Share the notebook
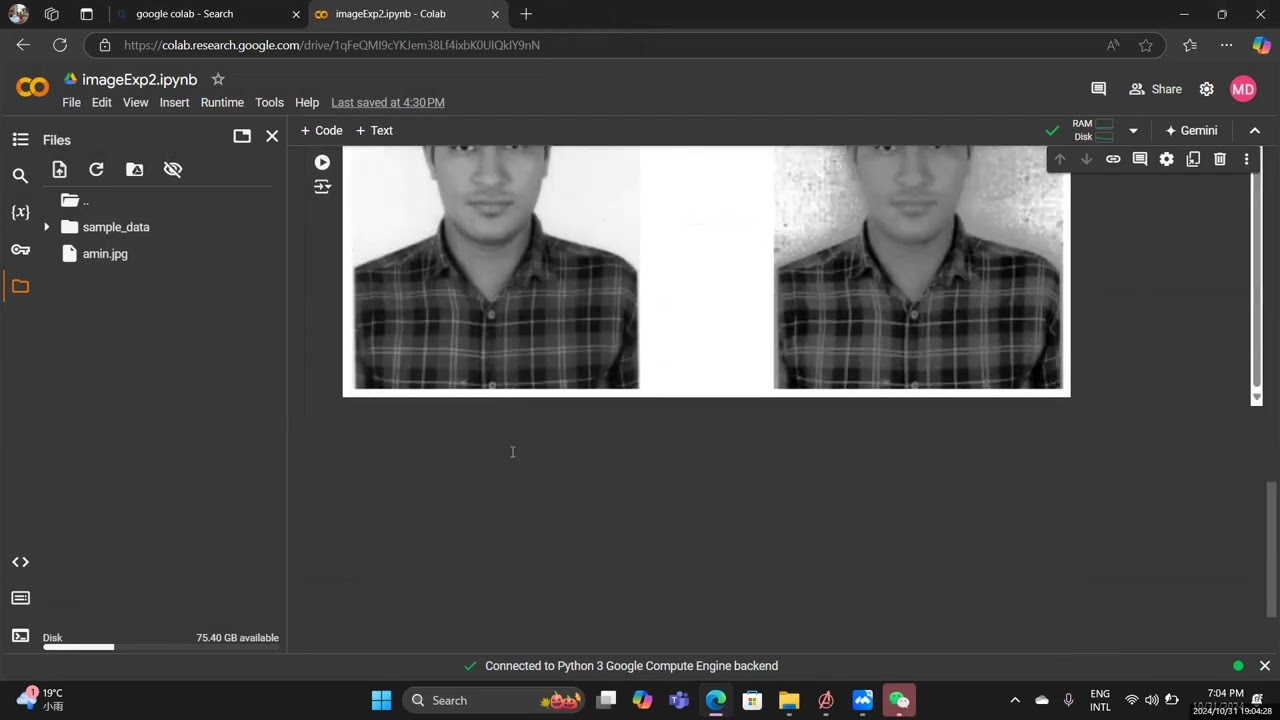 (1155, 89)
